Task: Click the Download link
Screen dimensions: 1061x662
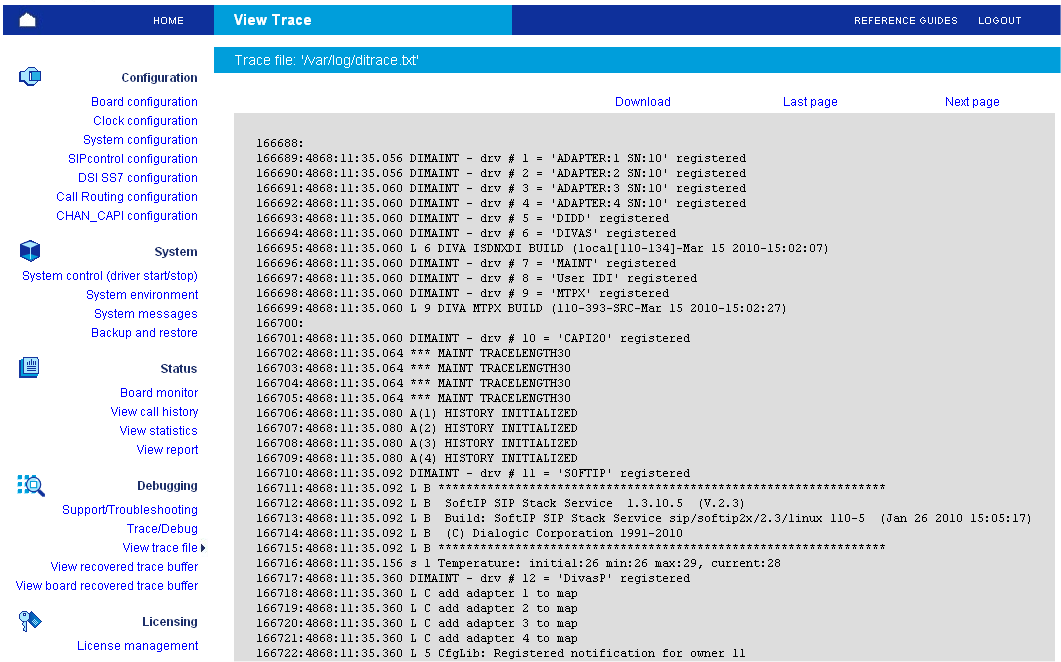Action: (642, 101)
